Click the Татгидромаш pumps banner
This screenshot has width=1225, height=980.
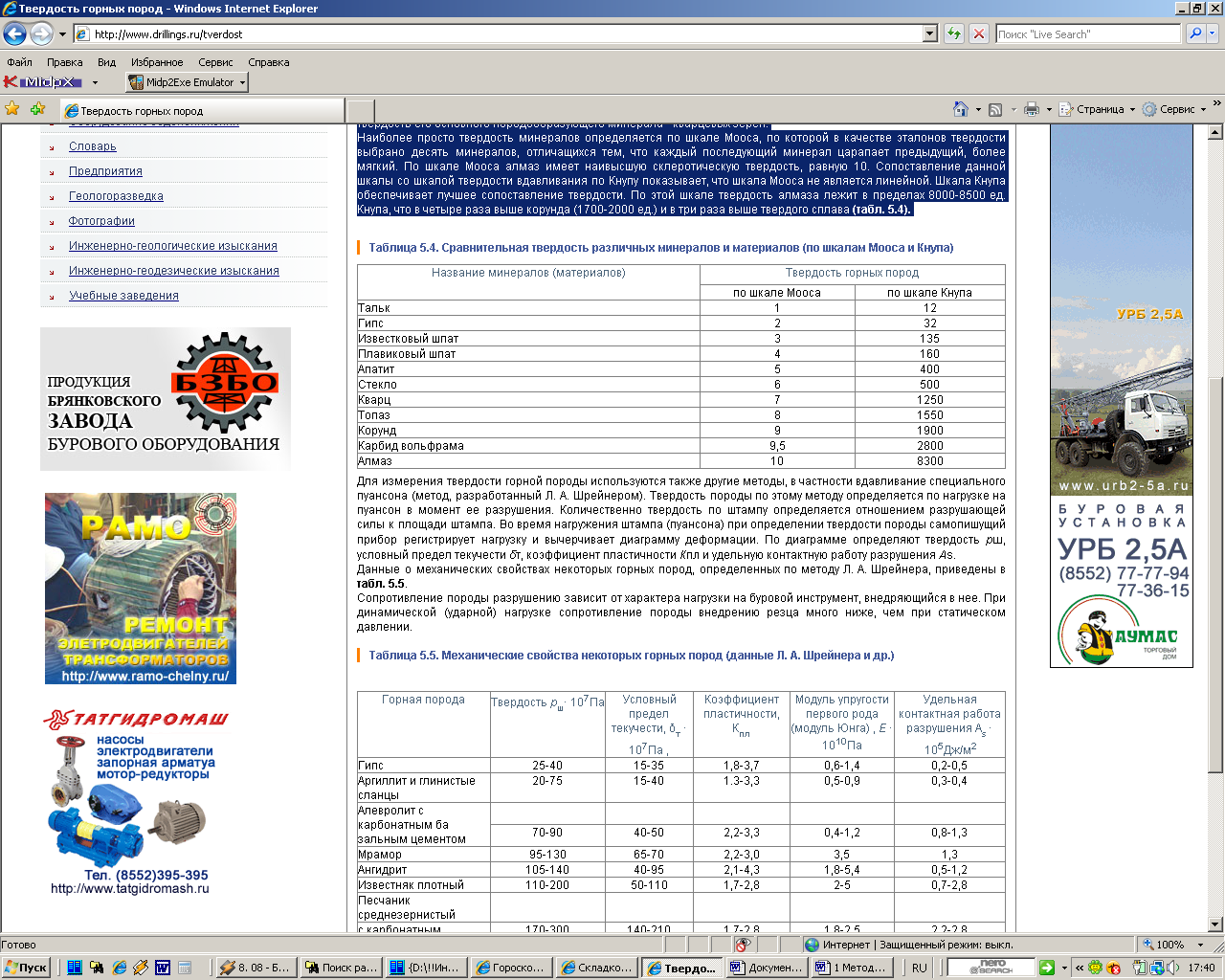tap(137, 802)
